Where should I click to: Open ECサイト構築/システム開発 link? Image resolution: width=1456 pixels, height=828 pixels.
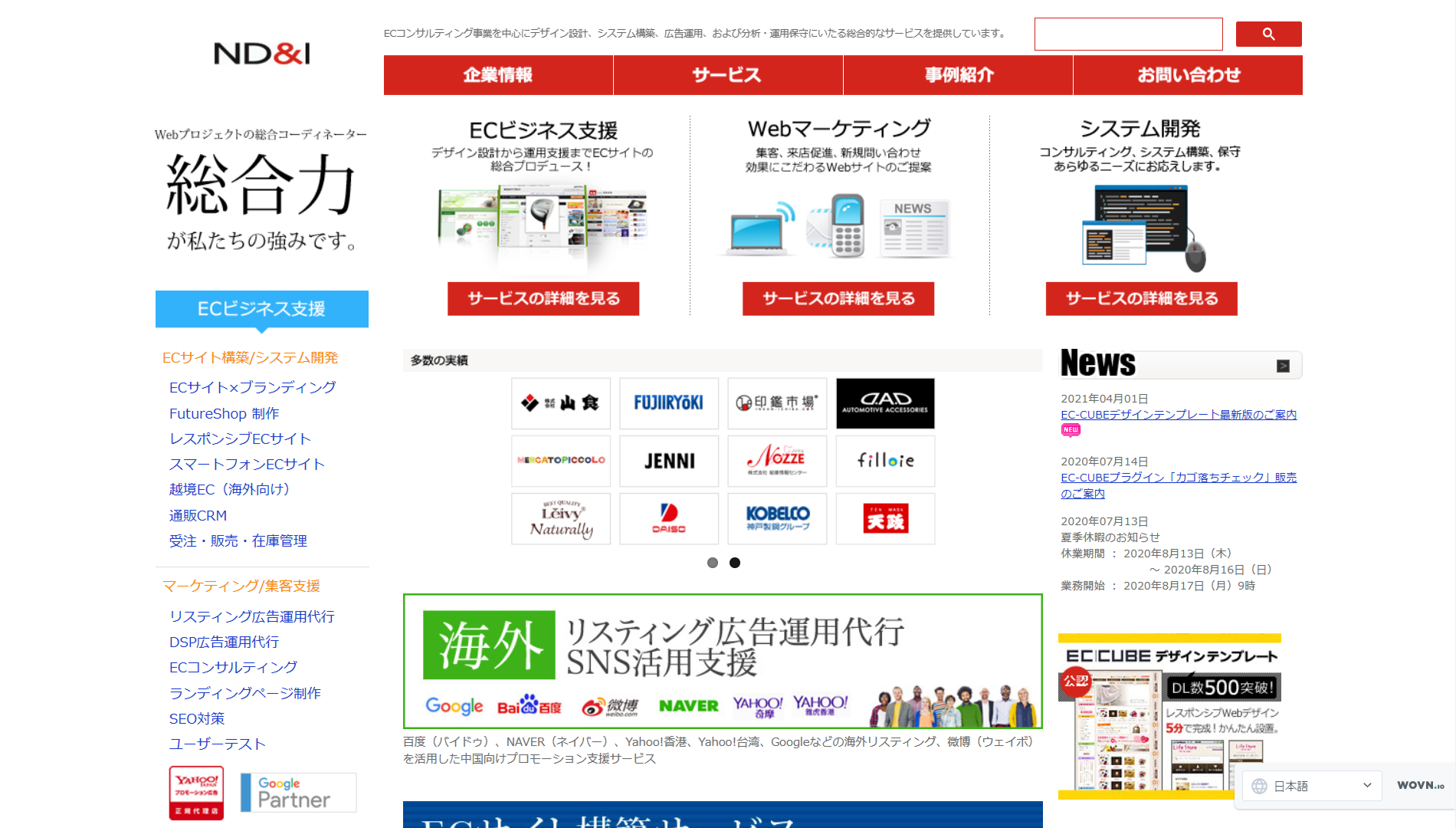tap(250, 358)
